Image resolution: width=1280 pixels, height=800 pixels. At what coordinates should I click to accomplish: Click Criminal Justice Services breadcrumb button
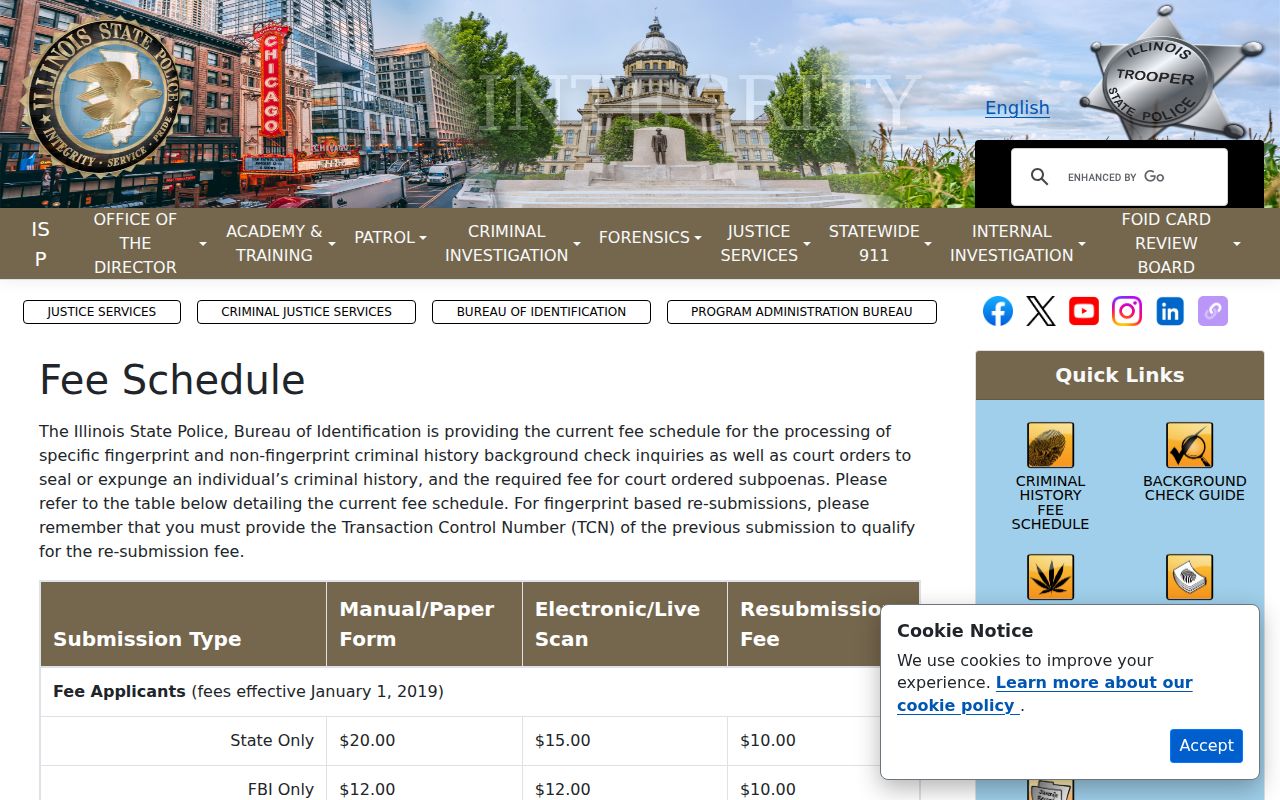coord(306,312)
